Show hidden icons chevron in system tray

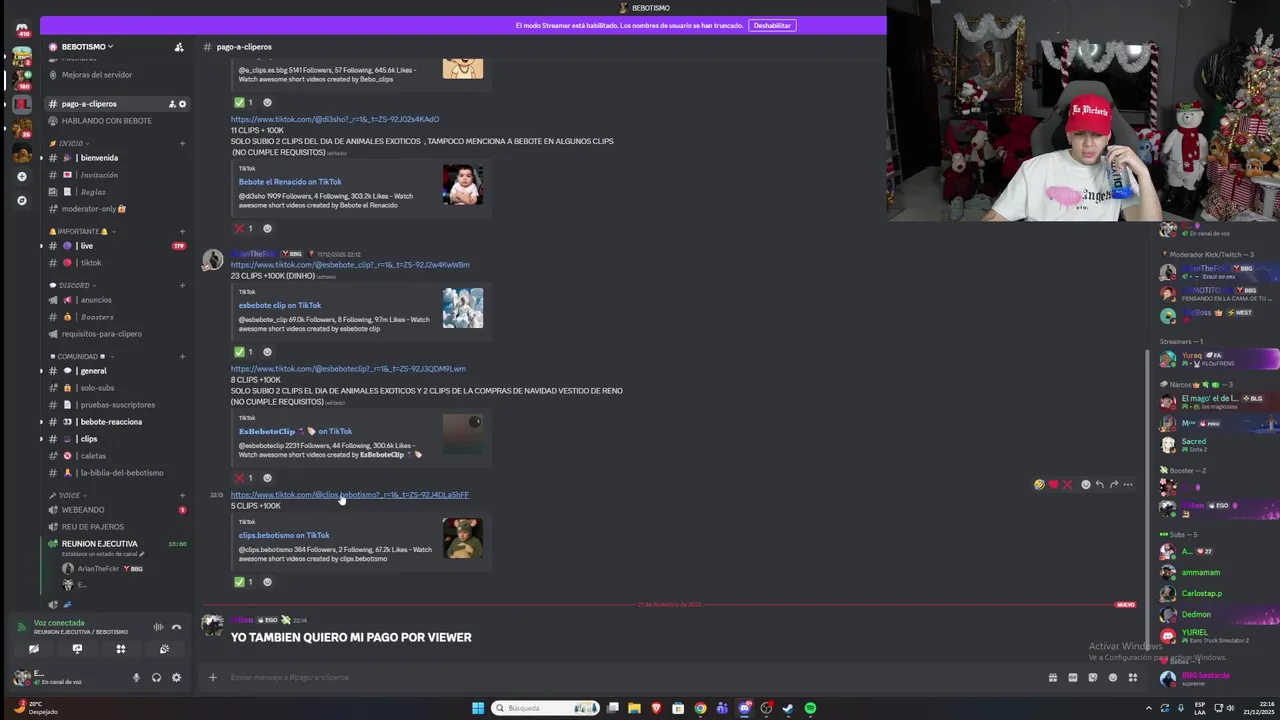pyautogui.click(x=1148, y=709)
